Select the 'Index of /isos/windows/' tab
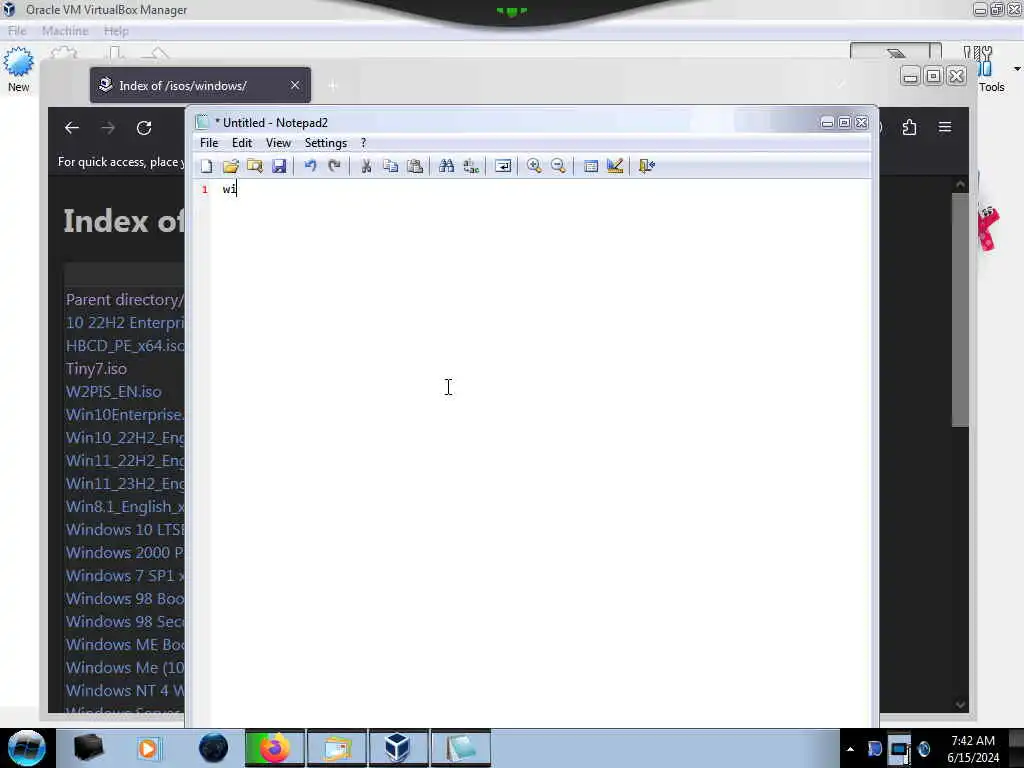 coord(200,86)
